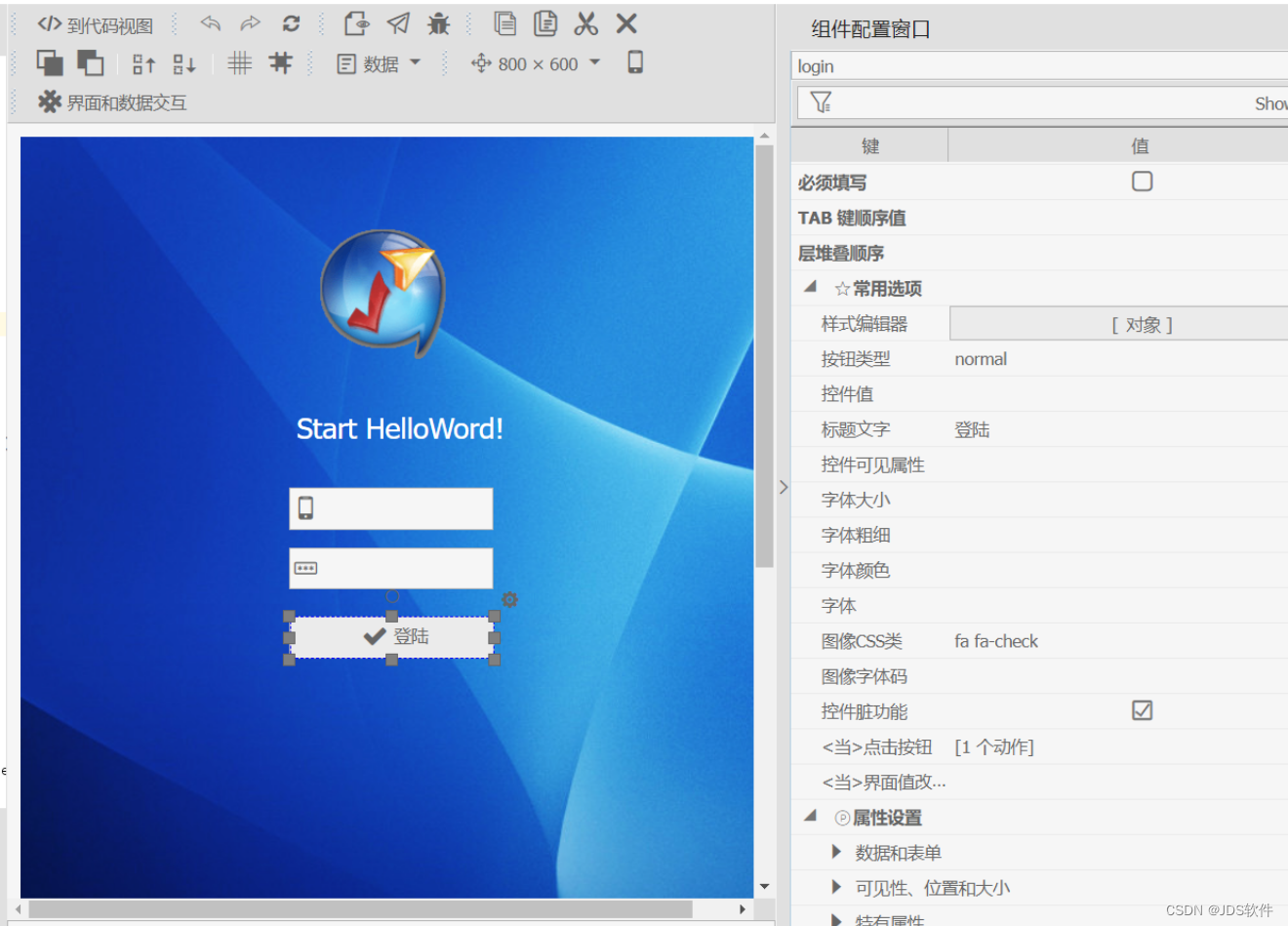Click the move layer up icon
The height and width of the screenshot is (926, 1288).
pos(143,64)
